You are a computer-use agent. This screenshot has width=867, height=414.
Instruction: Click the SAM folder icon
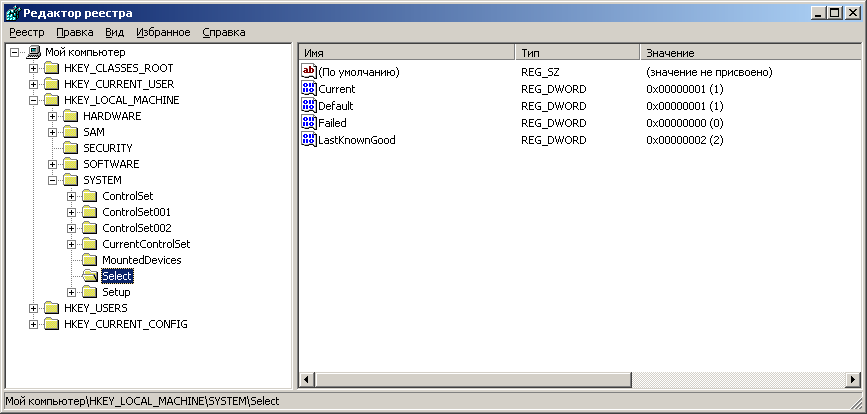pos(70,133)
